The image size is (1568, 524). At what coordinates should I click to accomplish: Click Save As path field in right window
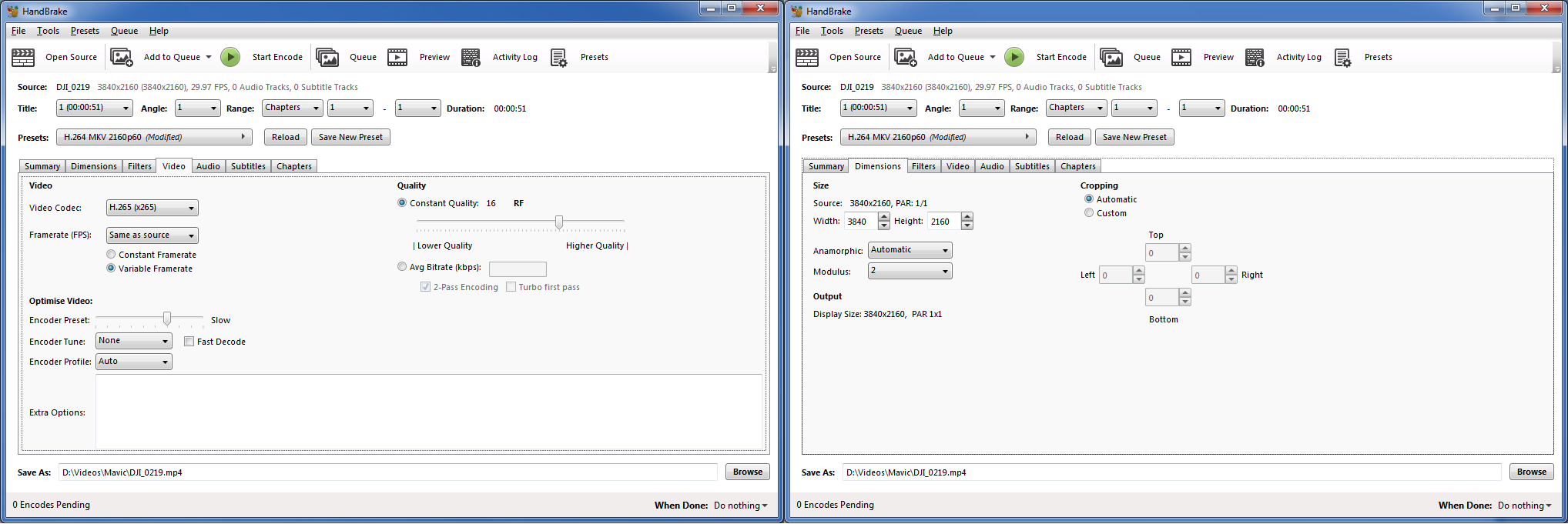[1172, 472]
